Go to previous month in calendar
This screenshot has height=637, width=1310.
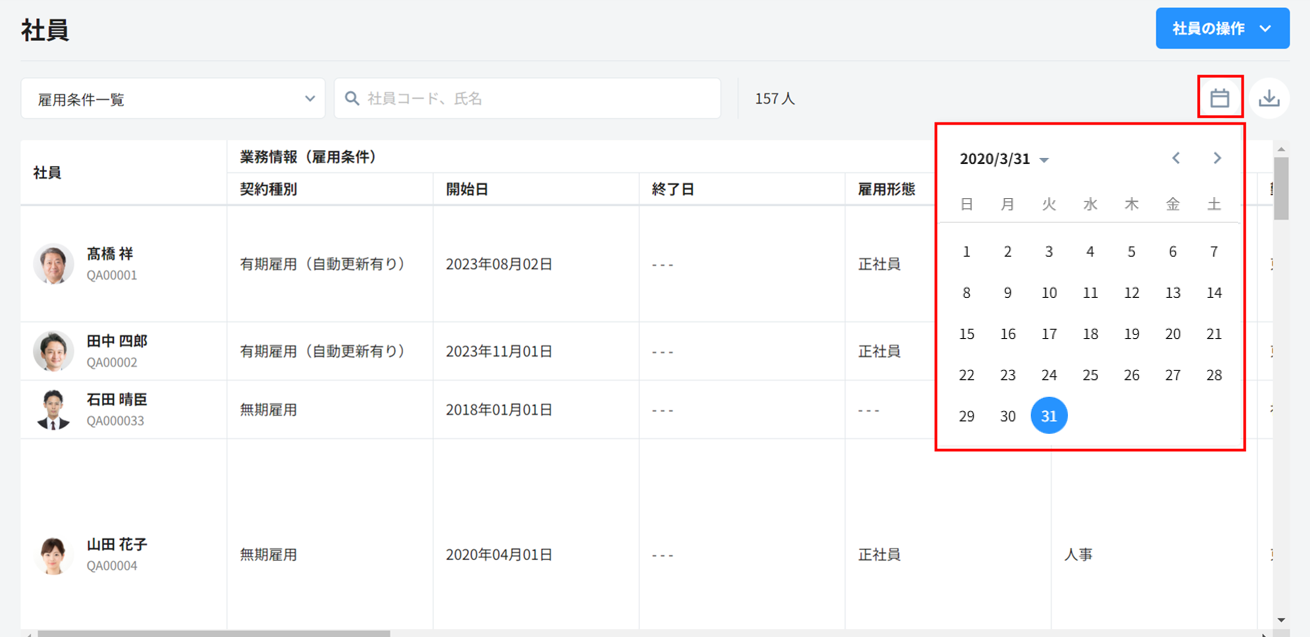(1176, 158)
